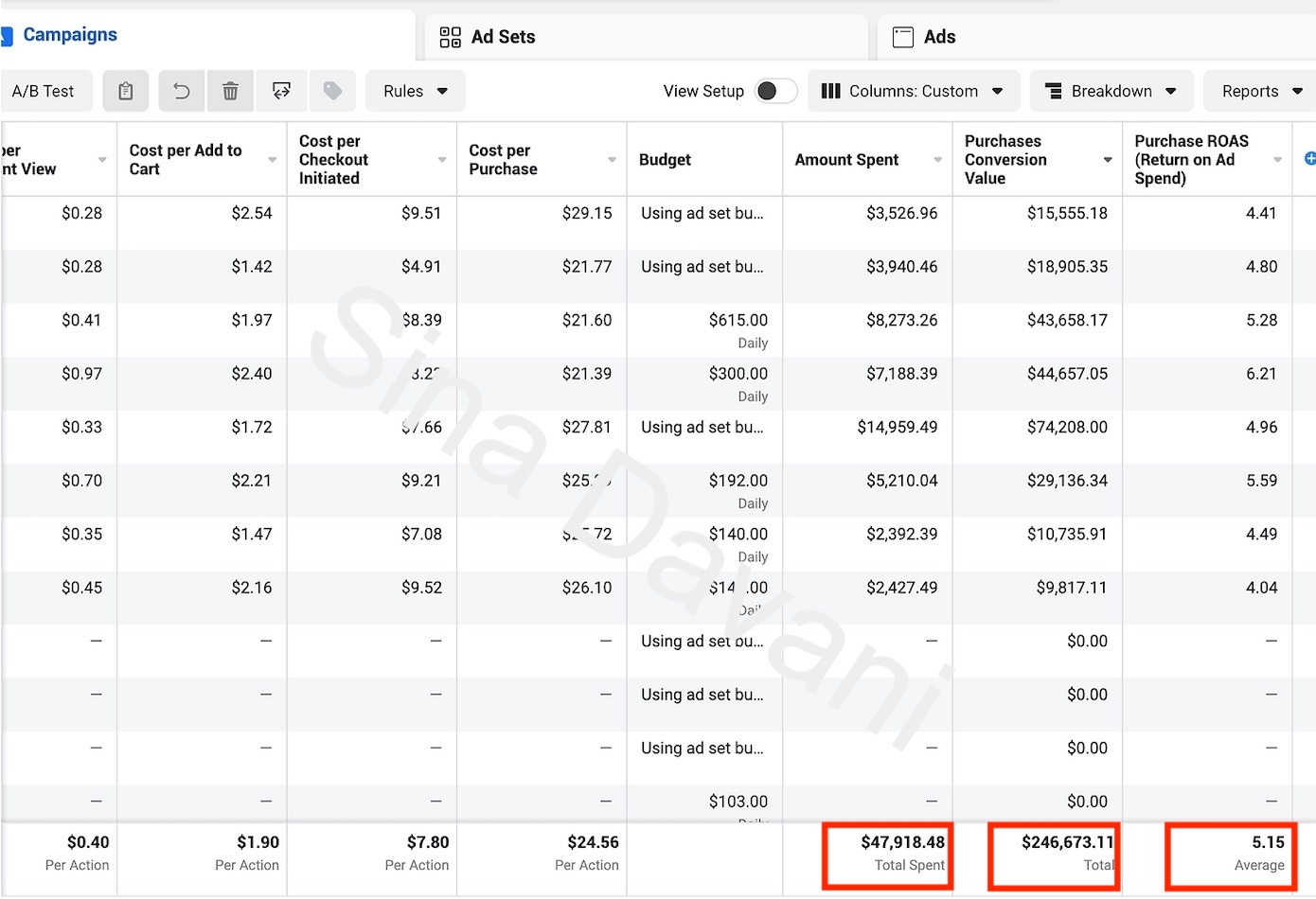Open the Reports dropdown
The width and height of the screenshot is (1316, 899).
pyautogui.click(x=1262, y=91)
